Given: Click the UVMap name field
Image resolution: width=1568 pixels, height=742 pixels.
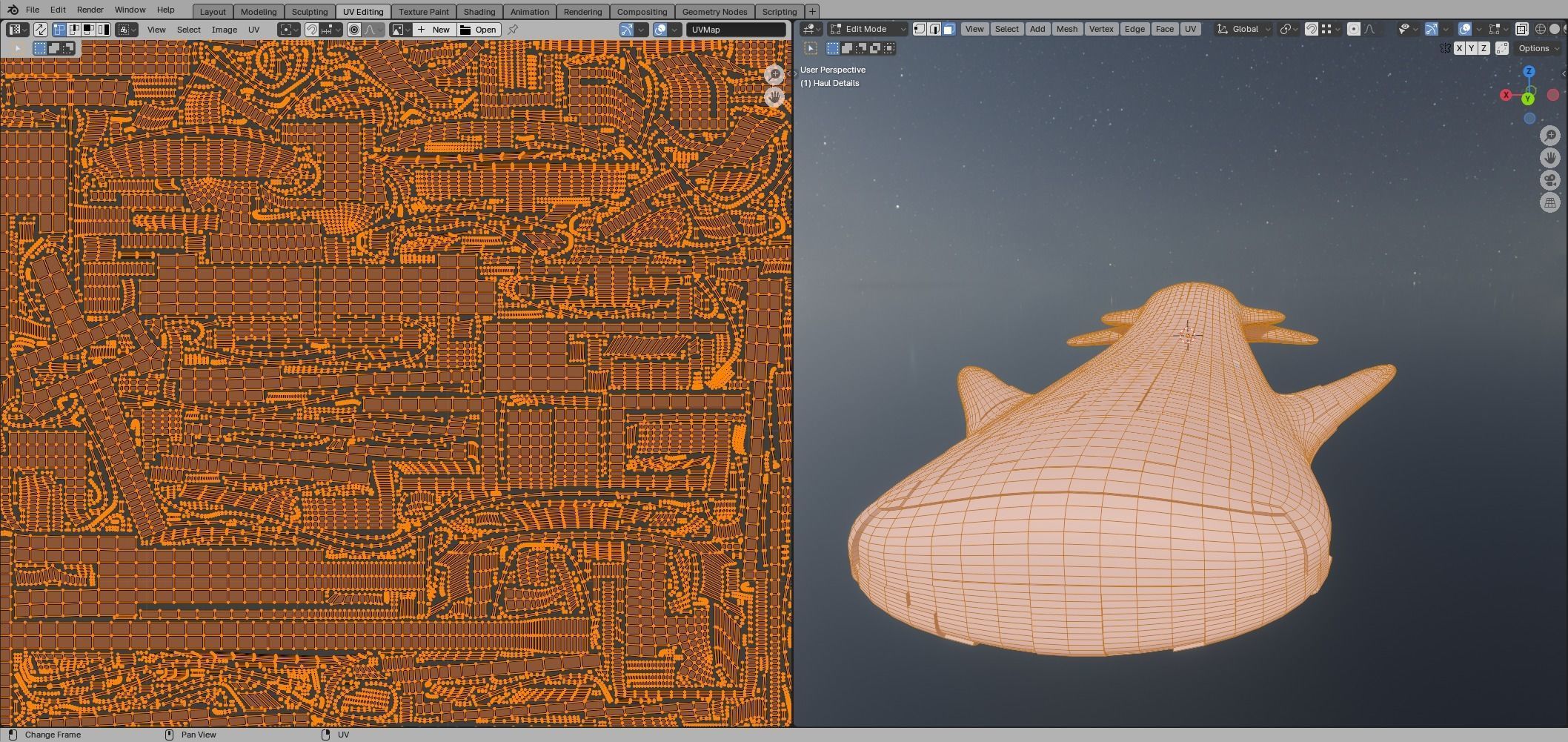Looking at the screenshot, I should 736,30.
